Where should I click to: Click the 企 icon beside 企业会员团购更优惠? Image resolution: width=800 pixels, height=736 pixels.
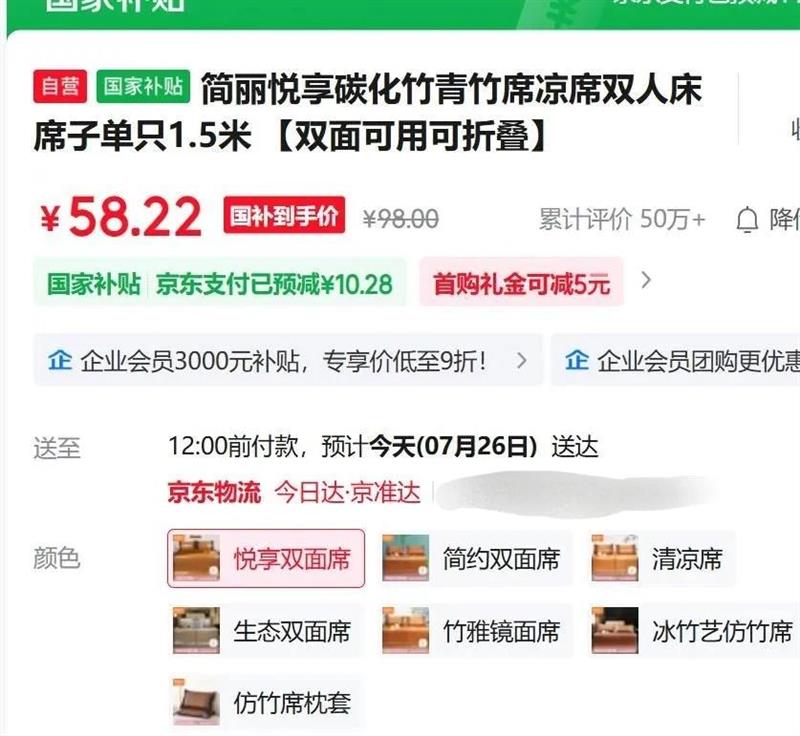click(577, 360)
